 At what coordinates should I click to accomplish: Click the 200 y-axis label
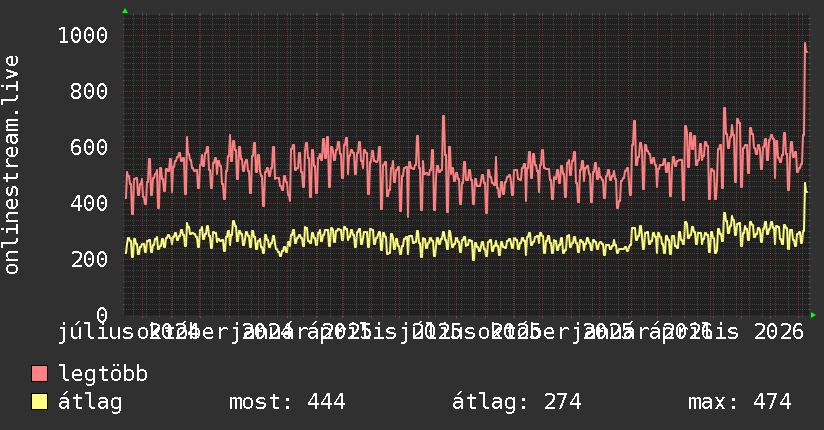(89, 259)
